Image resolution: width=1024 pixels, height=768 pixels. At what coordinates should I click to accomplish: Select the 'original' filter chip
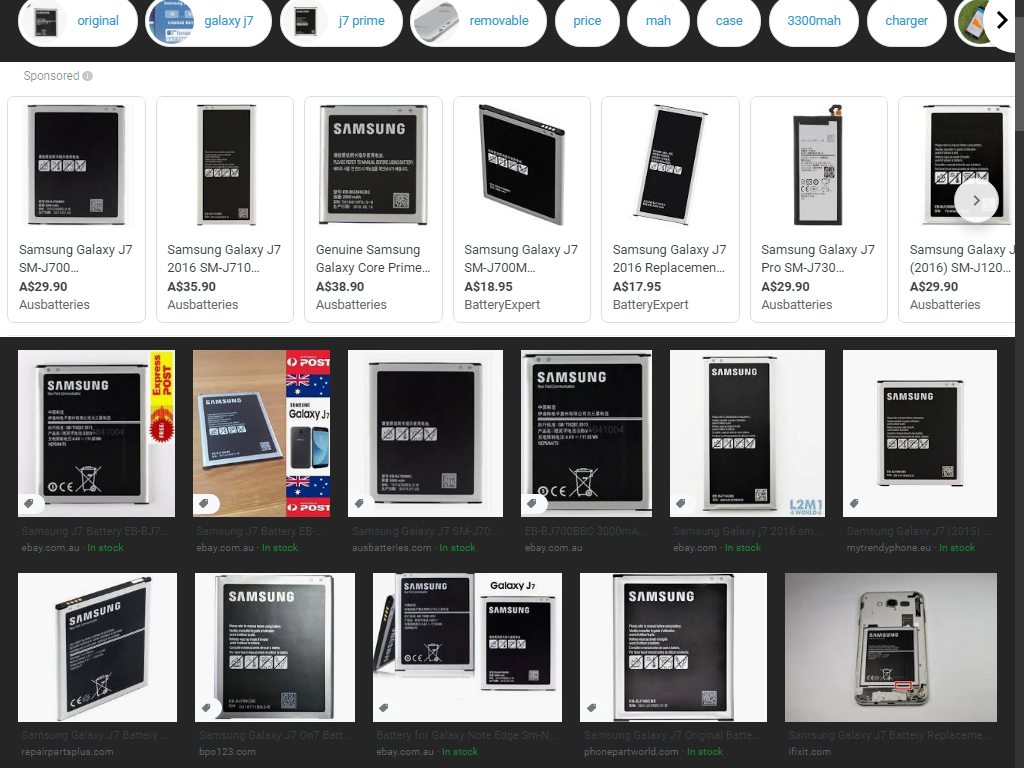click(78, 21)
